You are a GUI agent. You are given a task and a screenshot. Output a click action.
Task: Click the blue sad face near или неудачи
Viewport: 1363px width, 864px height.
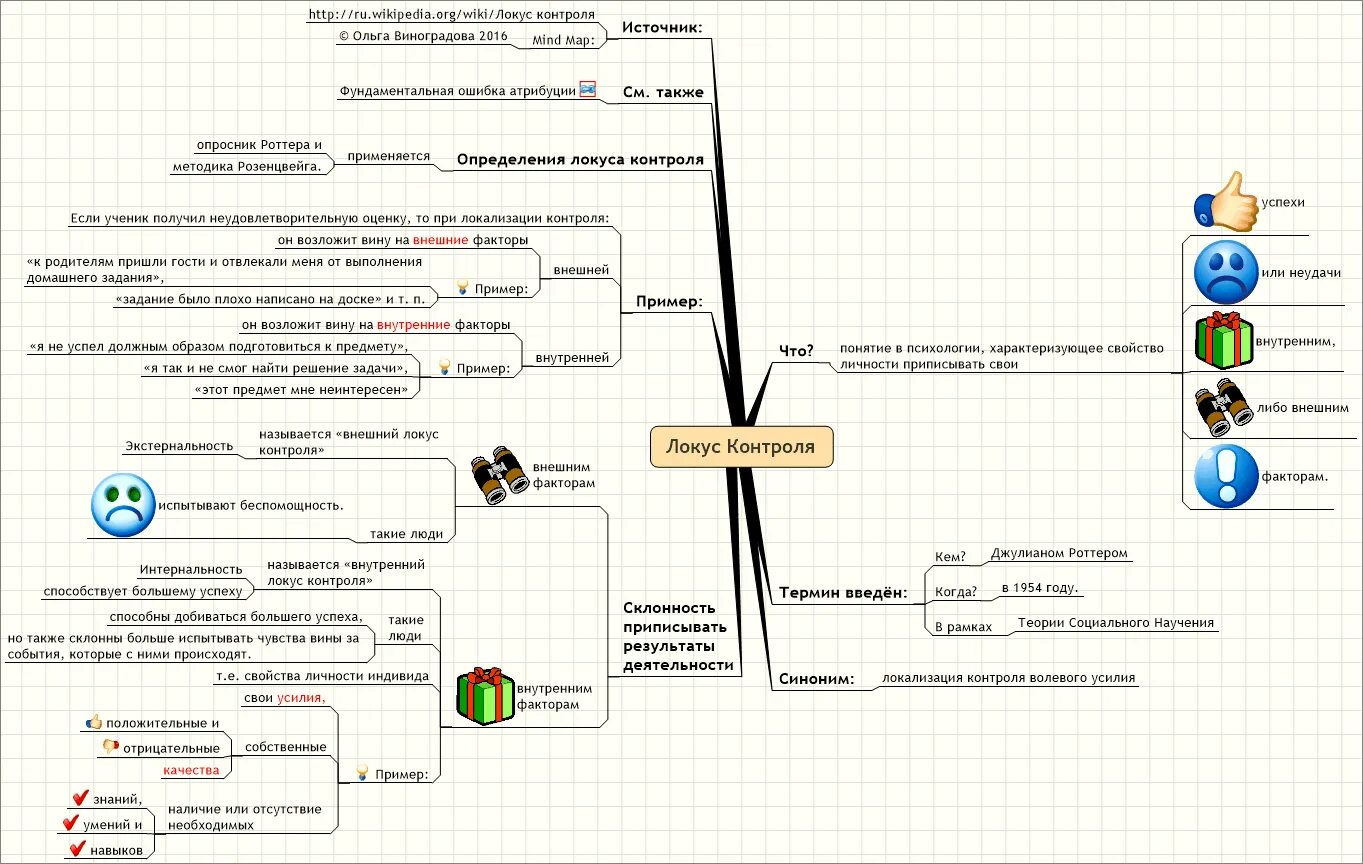pyautogui.click(x=1225, y=272)
